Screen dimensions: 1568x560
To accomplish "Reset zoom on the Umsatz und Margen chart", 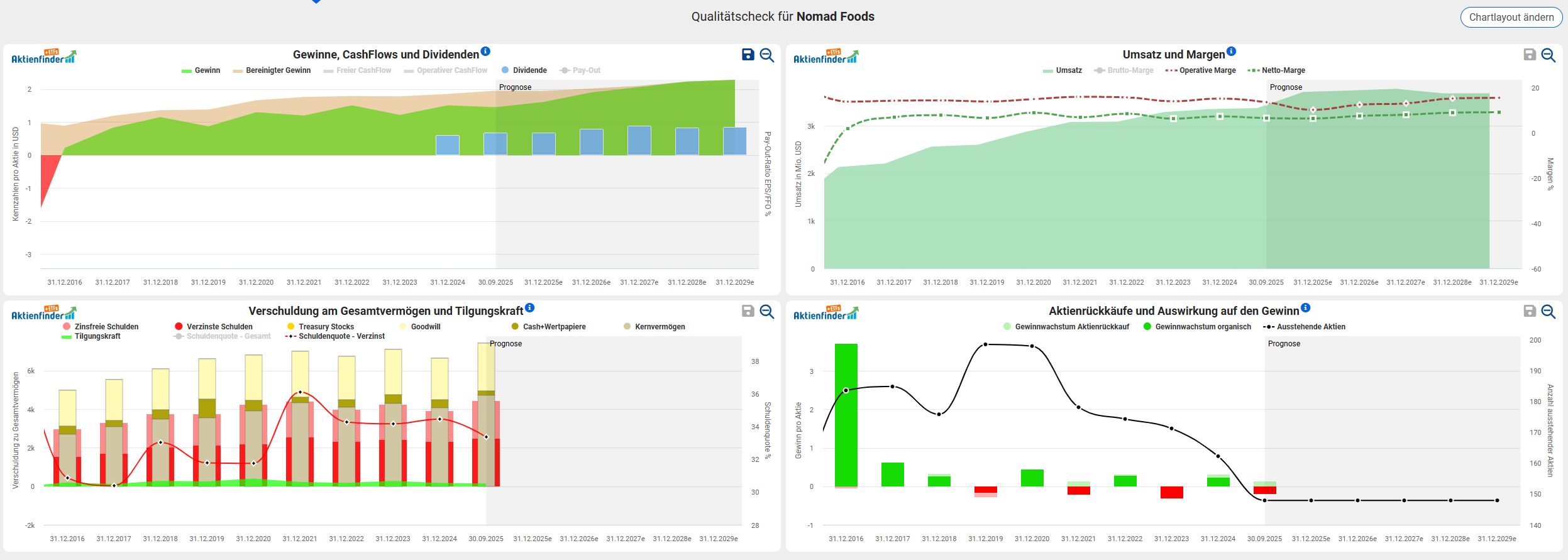I will click(1549, 55).
